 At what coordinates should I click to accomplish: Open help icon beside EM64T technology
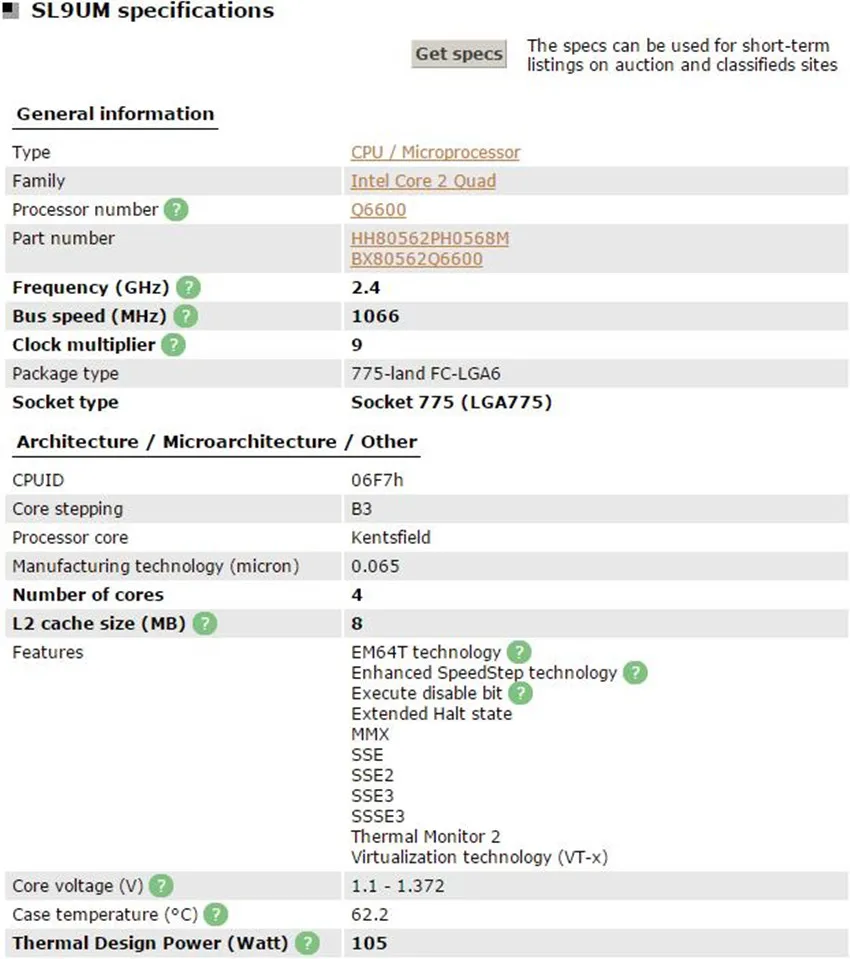click(519, 652)
